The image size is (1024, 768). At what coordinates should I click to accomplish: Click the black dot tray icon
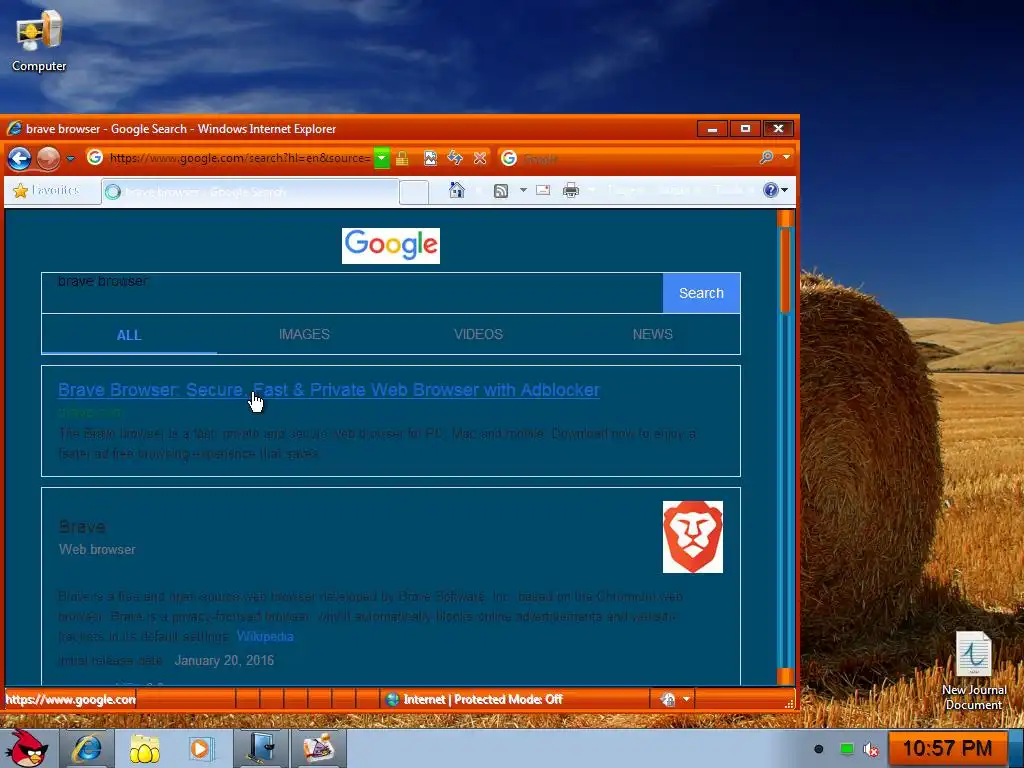tap(819, 749)
